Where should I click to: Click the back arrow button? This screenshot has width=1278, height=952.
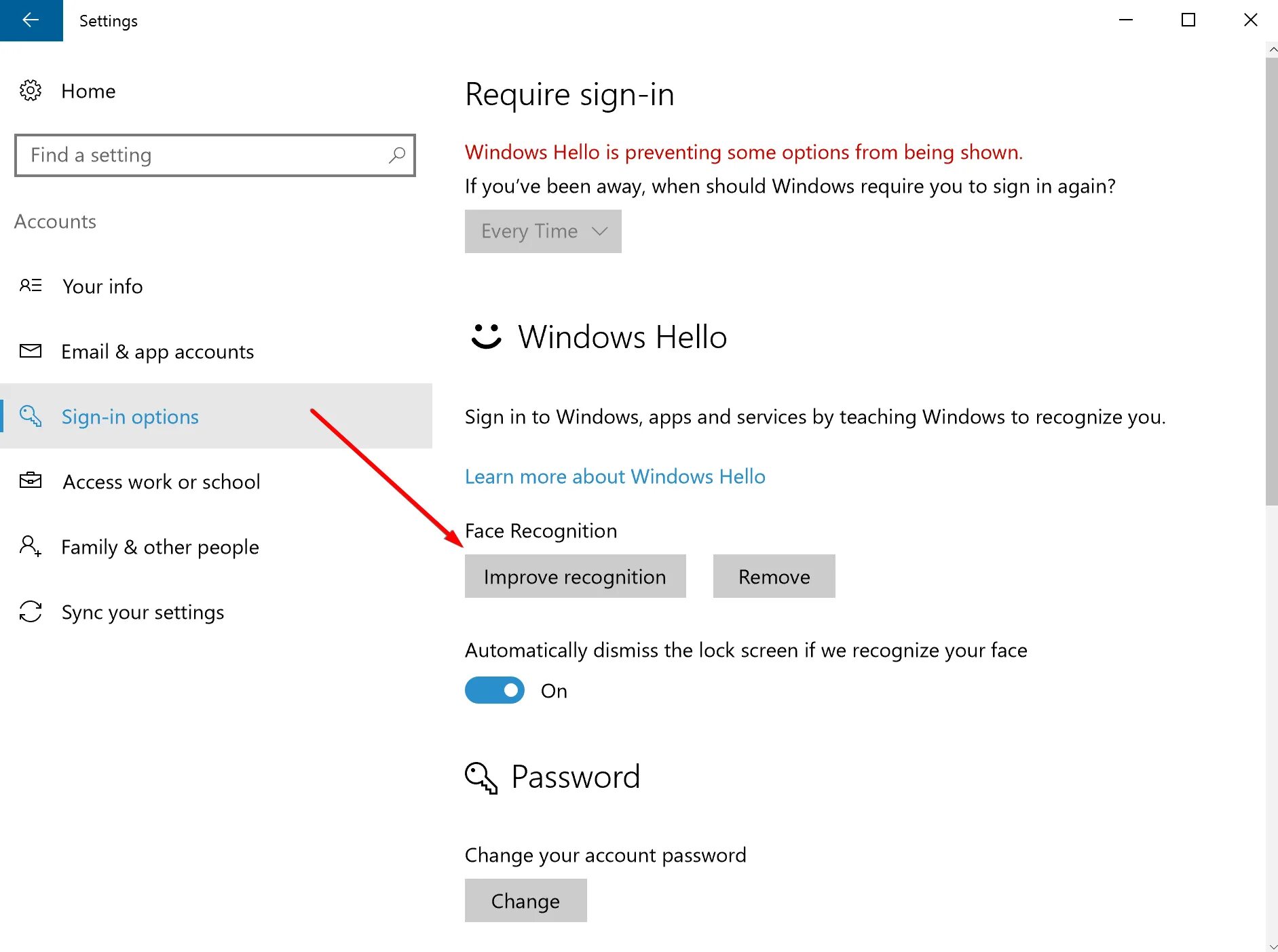(x=31, y=20)
